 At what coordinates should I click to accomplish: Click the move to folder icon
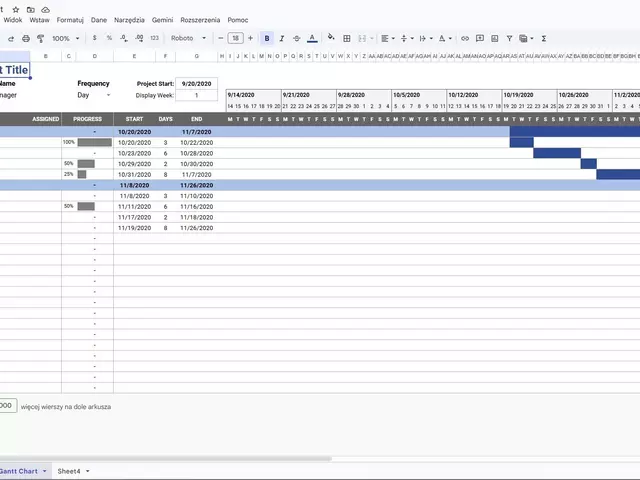point(31,9)
